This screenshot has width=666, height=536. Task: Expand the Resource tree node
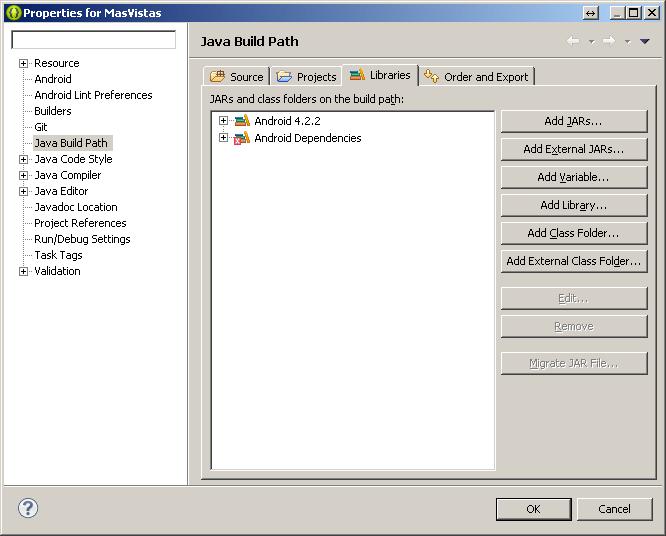click(23, 64)
